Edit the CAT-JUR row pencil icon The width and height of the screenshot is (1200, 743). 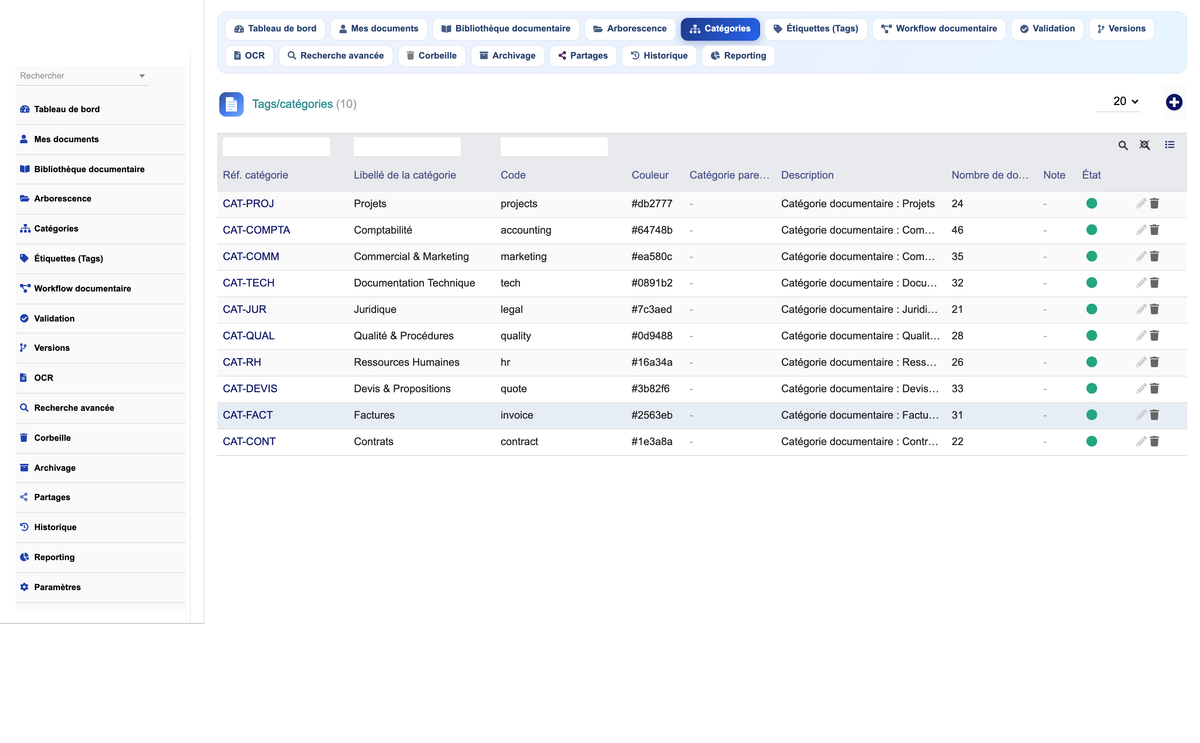click(x=1141, y=309)
